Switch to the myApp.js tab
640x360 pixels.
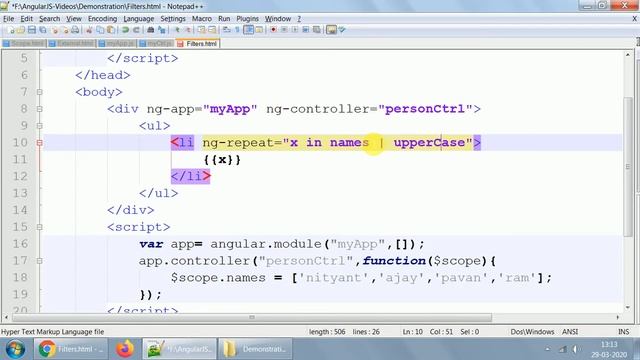click(x=117, y=43)
